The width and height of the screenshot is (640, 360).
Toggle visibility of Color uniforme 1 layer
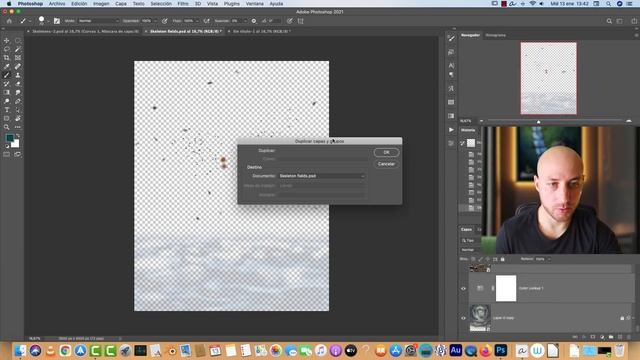(x=463, y=288)
